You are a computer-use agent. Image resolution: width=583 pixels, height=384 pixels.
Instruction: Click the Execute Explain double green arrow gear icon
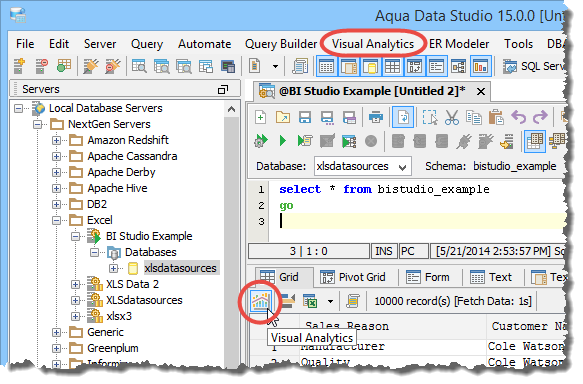coord(261,141)
